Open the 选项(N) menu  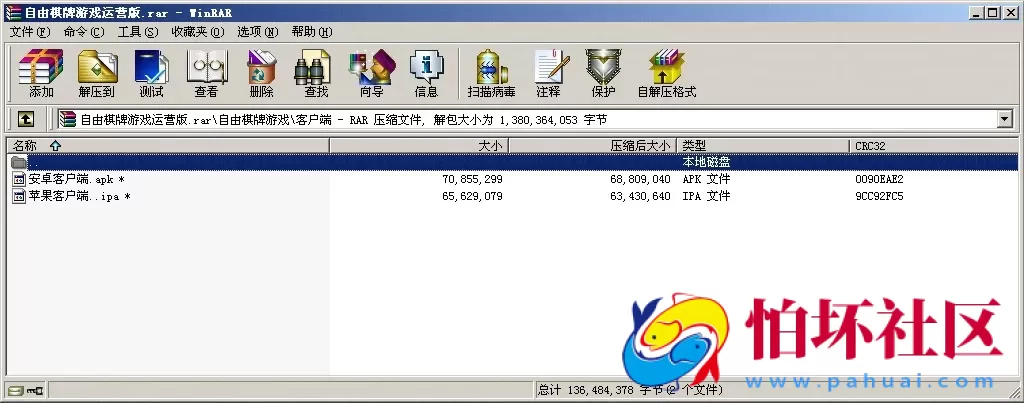click(257, 32)
